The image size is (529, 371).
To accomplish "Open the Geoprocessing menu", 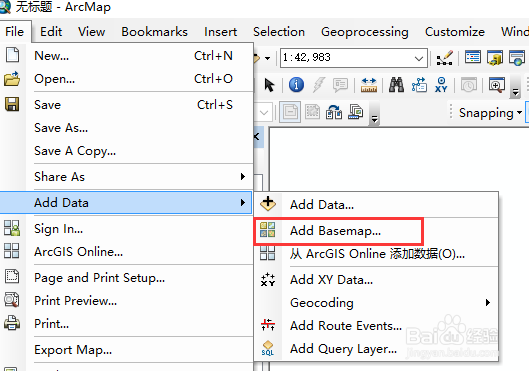I will 365,32.
